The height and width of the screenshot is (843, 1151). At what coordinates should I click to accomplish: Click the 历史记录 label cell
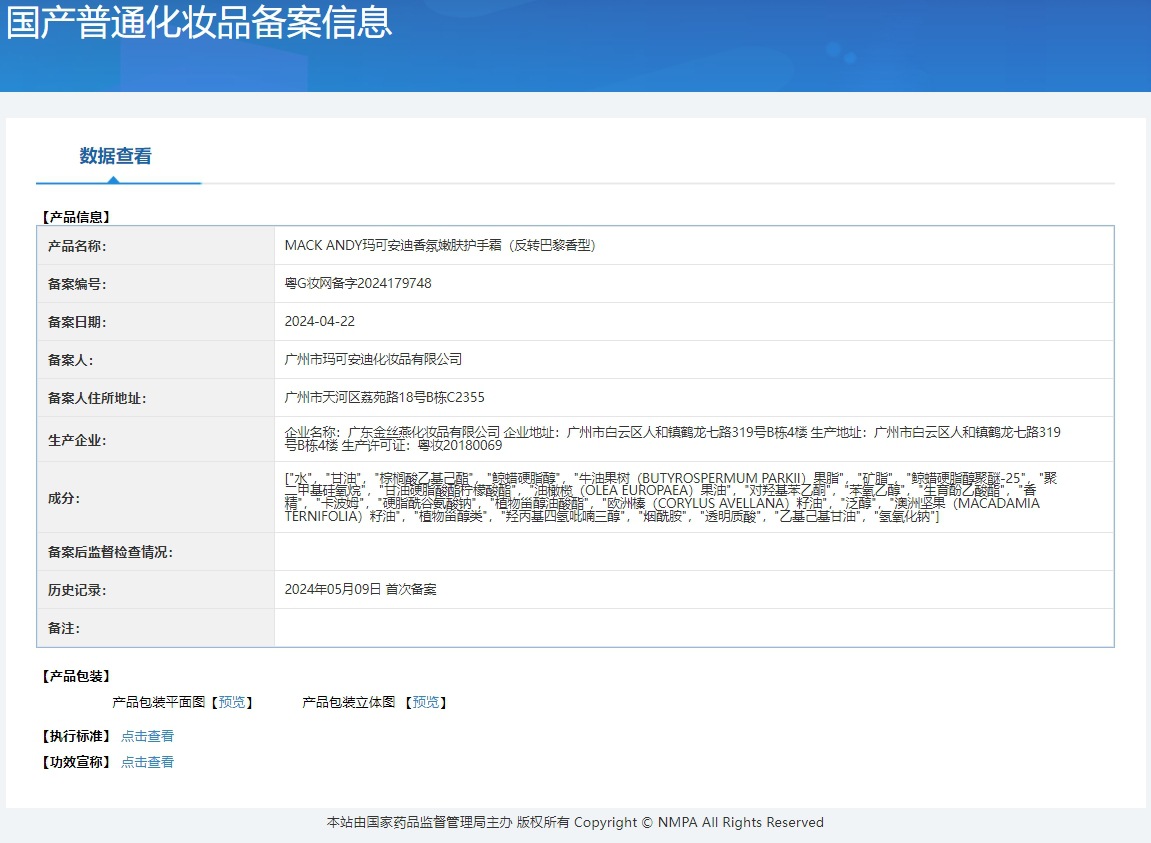pyautogui.click(x=156, y=590)
